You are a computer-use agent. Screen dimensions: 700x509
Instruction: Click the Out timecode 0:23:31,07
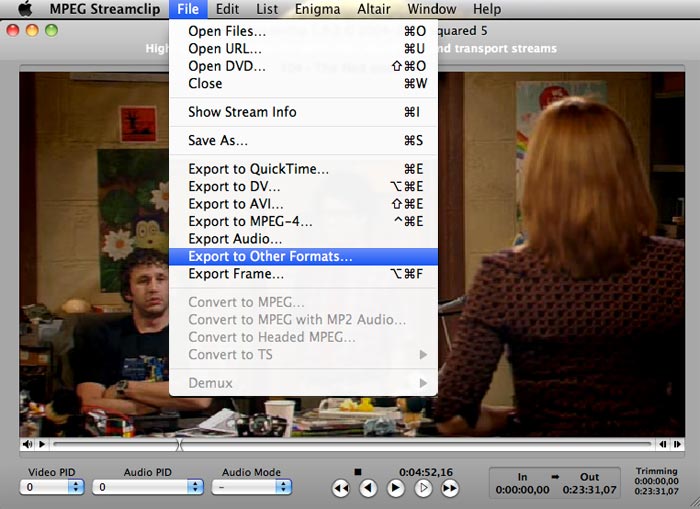[589, 490]
